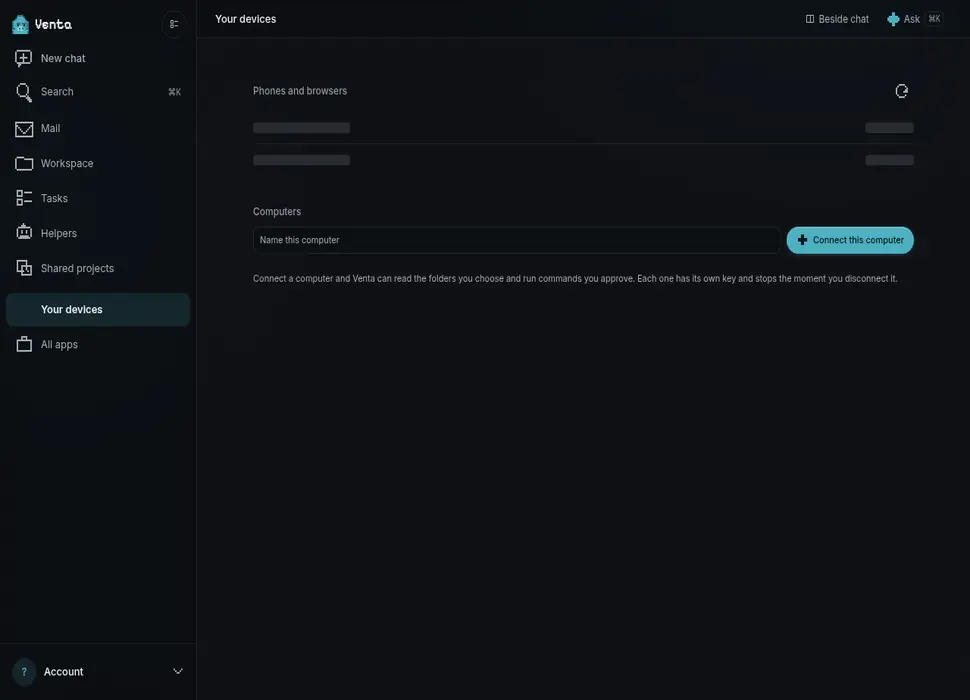Focus the Name this computer field
This screenshot has width=970, height=700.
click(x=516, y=240)
